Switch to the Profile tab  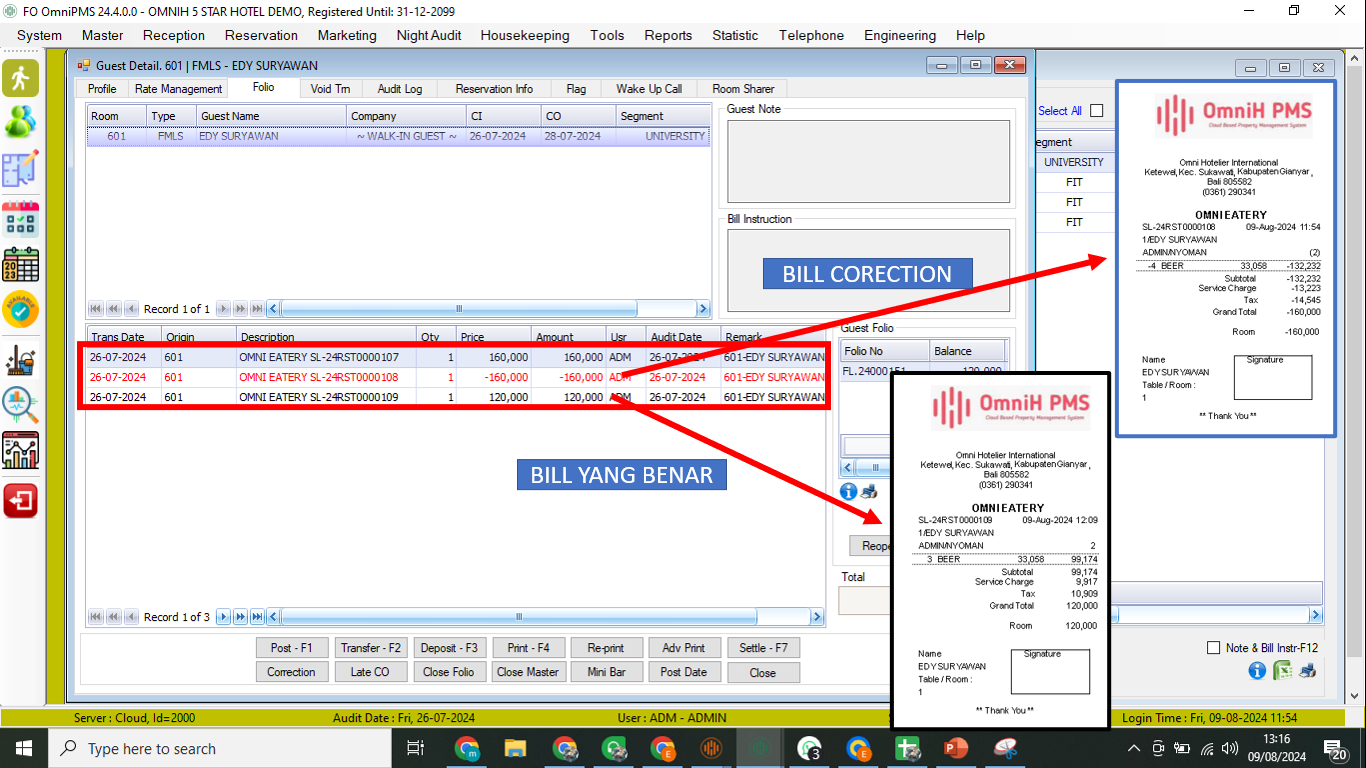102,89
